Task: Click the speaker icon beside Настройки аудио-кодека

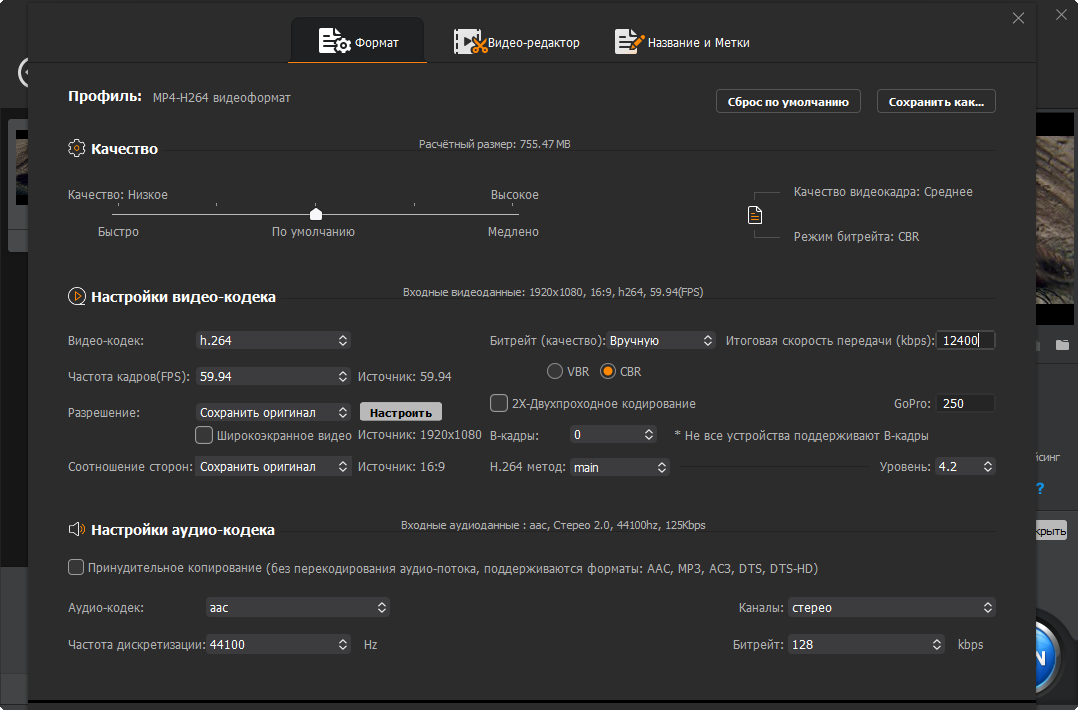Action: 76,529
